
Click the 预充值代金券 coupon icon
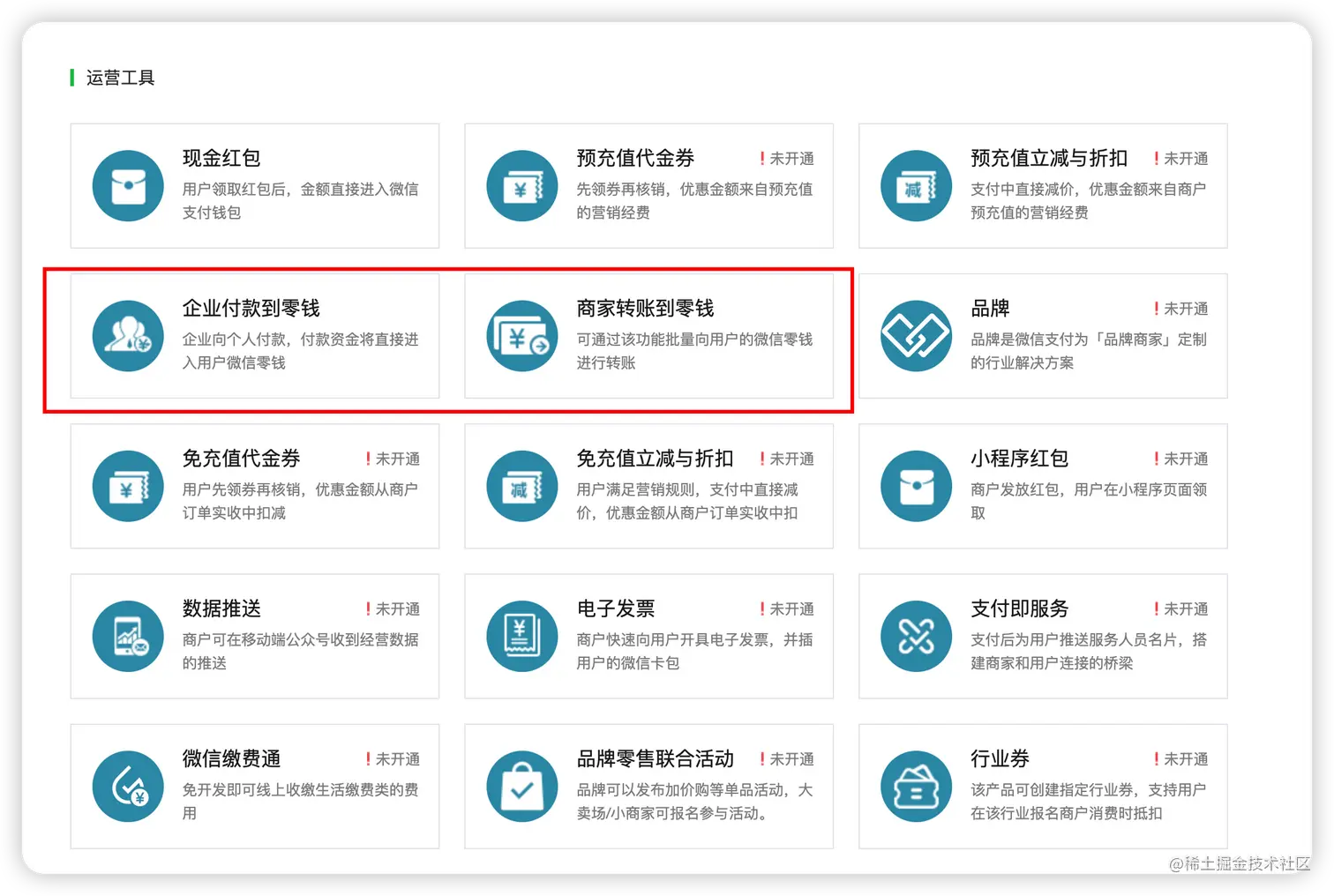pyautogui.click(x=522, y=185)
